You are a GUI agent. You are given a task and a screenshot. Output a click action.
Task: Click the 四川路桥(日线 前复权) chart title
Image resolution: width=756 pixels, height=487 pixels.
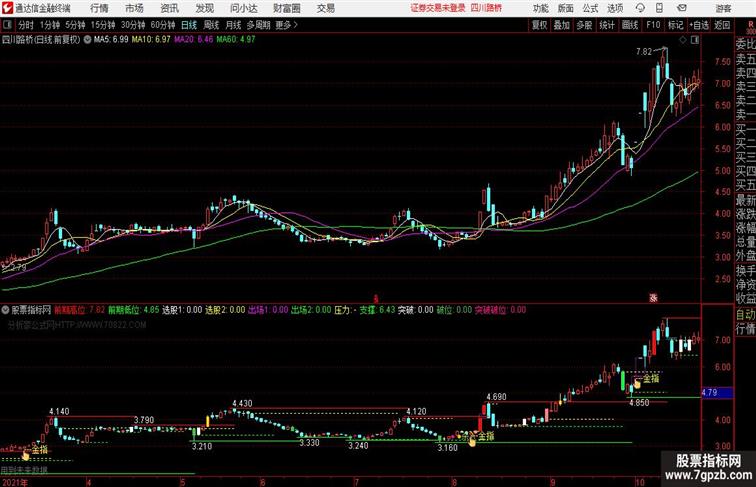click(x=41, y=40)
